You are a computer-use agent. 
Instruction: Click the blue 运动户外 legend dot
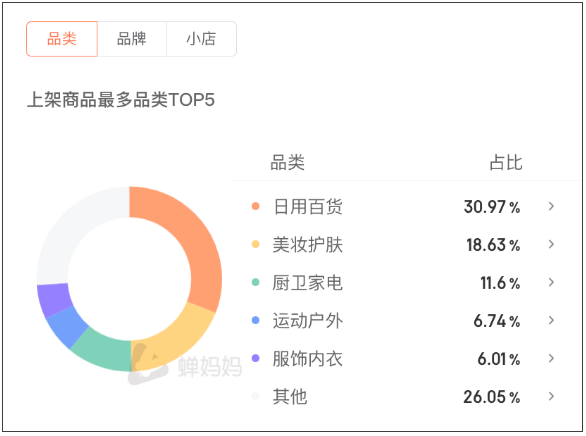click(x=256, y=320)
